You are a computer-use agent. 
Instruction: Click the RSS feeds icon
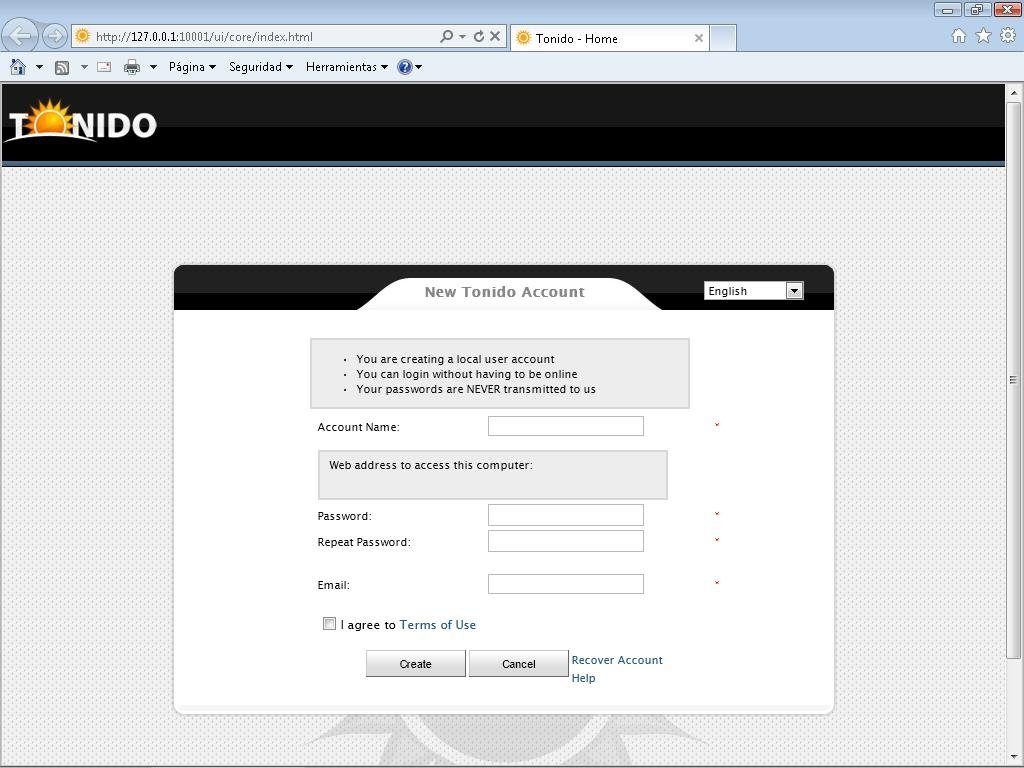62,67
